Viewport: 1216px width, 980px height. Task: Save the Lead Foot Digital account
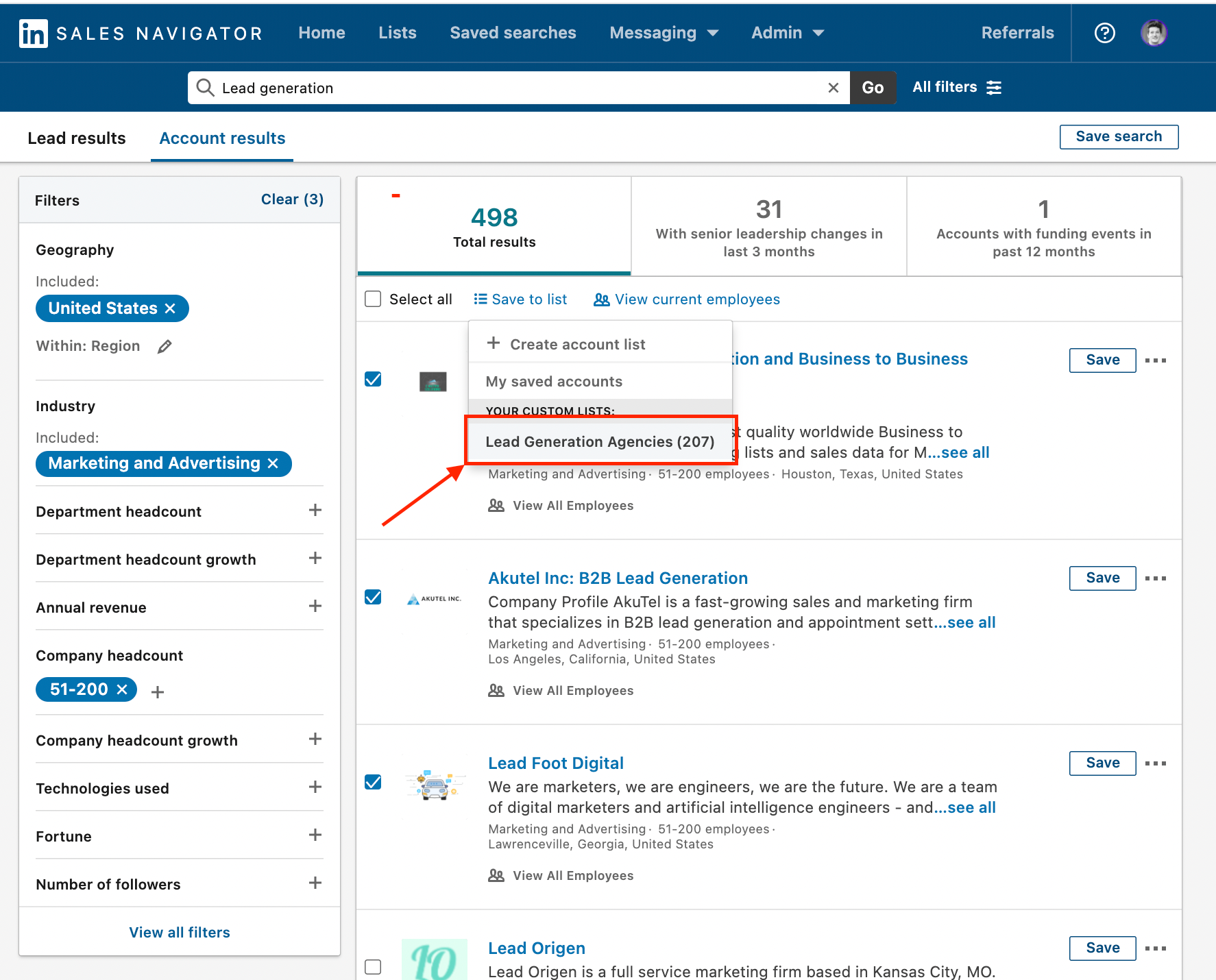(1102, 763)
